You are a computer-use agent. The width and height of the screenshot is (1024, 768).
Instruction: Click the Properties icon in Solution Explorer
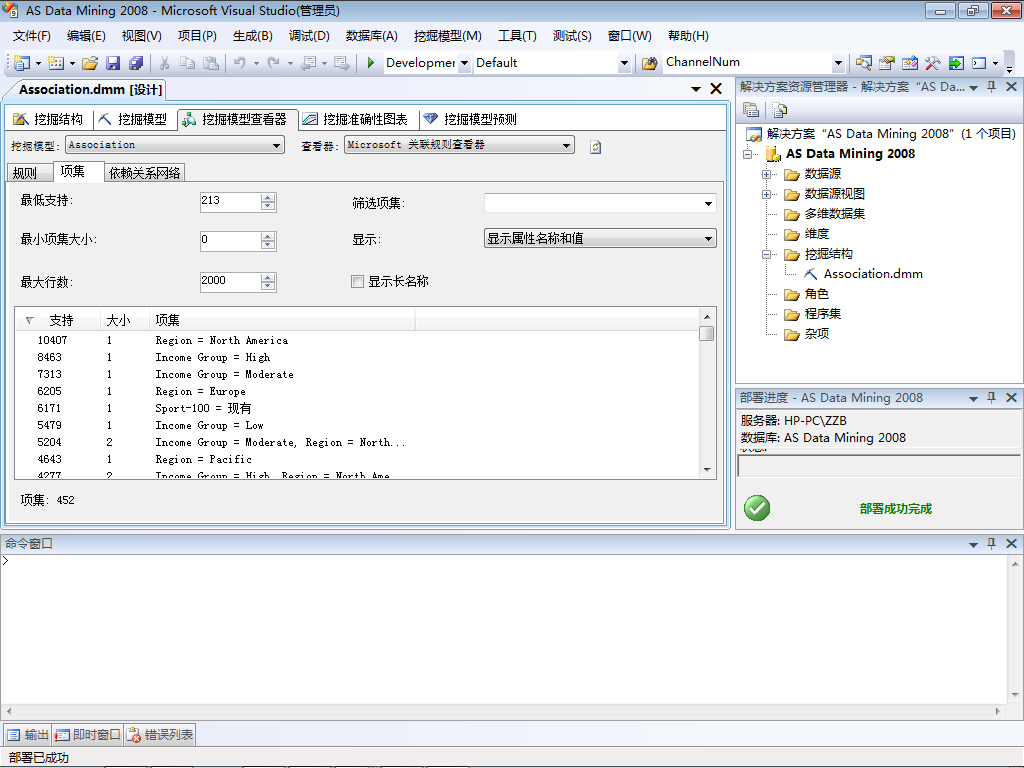click(x=751, y=110)
